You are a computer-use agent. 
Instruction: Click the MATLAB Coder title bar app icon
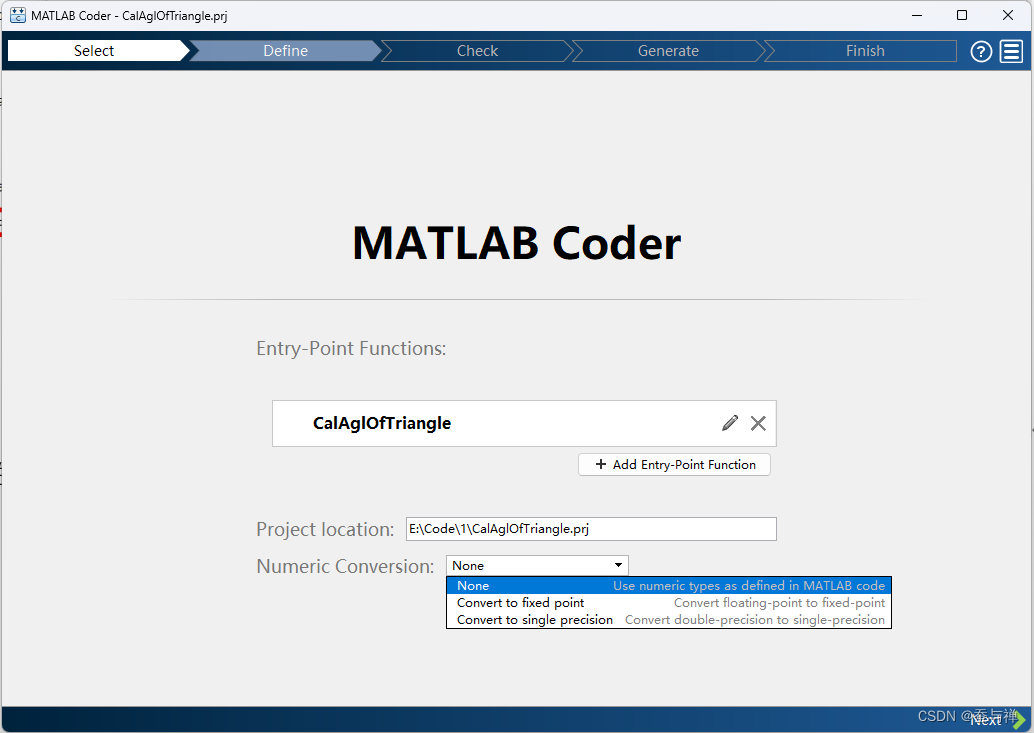pyautogui.click(x=18, y=15)
